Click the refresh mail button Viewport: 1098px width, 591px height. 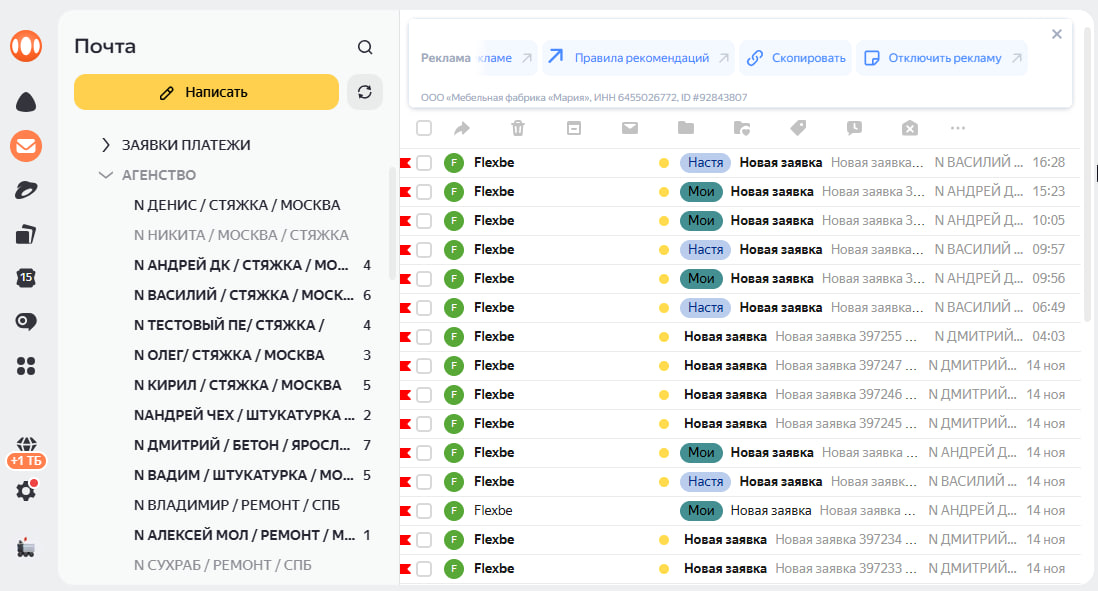pyautogui.click(x=365, y=92)
